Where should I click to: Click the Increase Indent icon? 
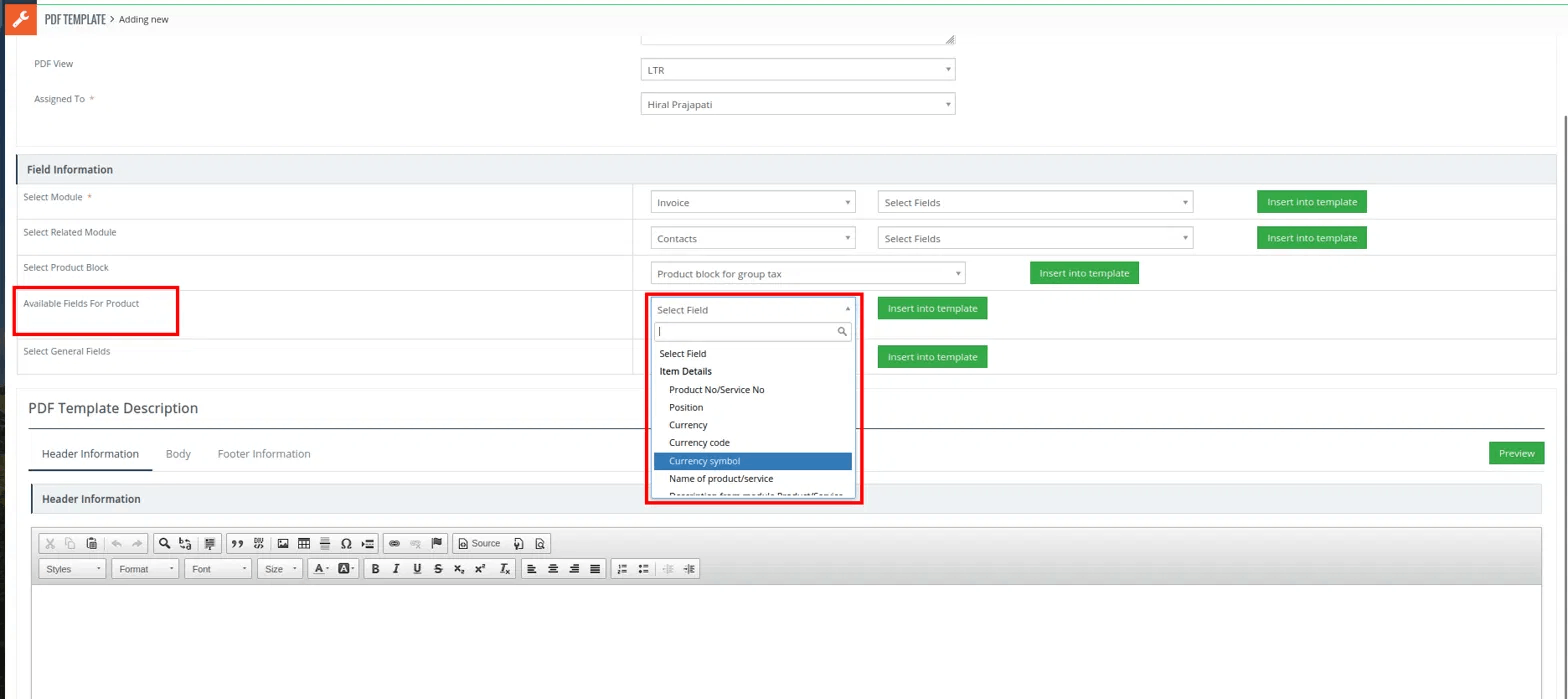pos(689,569)
